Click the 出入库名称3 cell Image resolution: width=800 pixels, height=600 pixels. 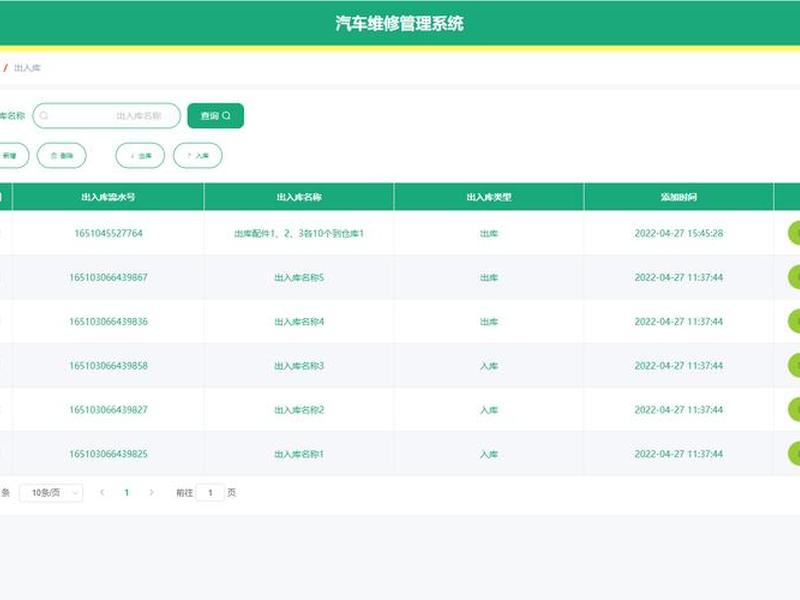tap(299, 366)
